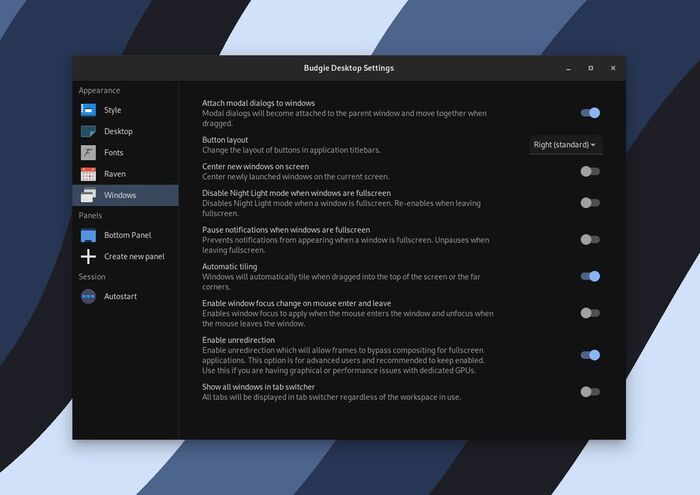The width and height of the screenshot is (700, 495).
Task: Click the Windows section icon
Action: pos(88,195)
